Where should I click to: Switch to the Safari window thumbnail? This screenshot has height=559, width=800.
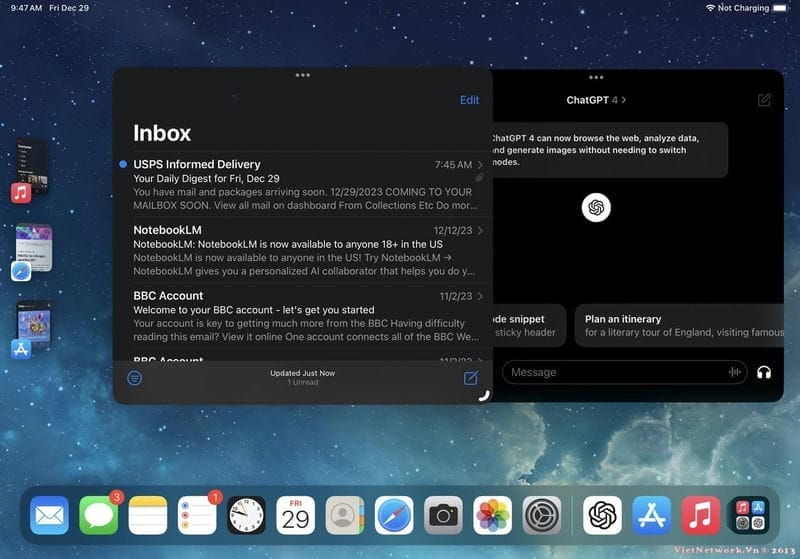tap(30, 250)
